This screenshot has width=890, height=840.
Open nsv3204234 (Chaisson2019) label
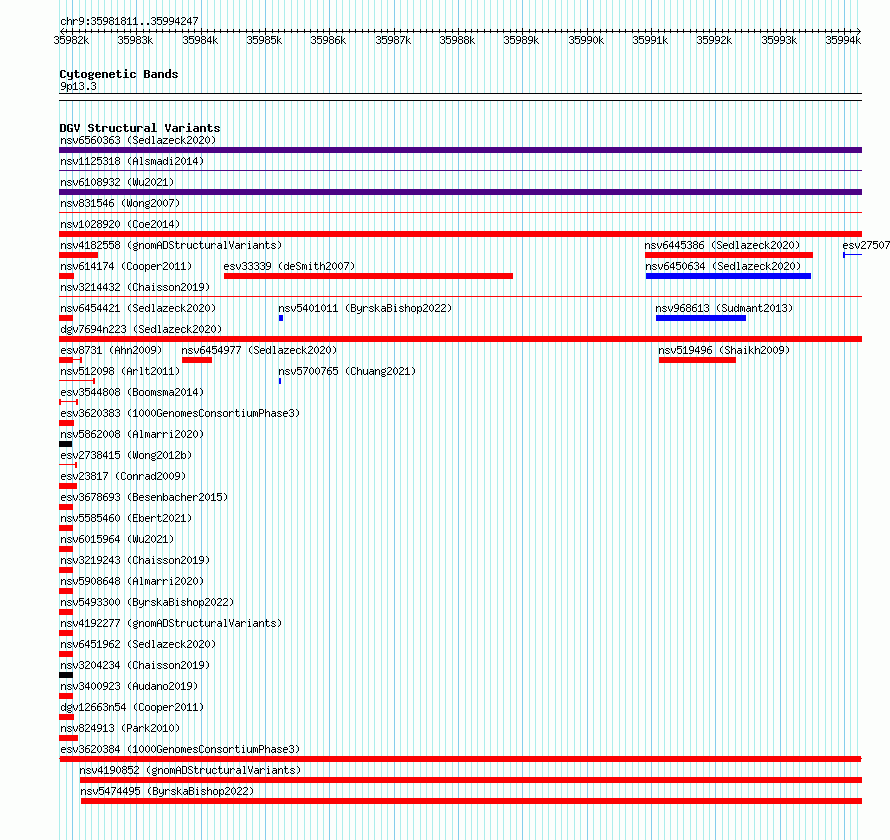135,665
